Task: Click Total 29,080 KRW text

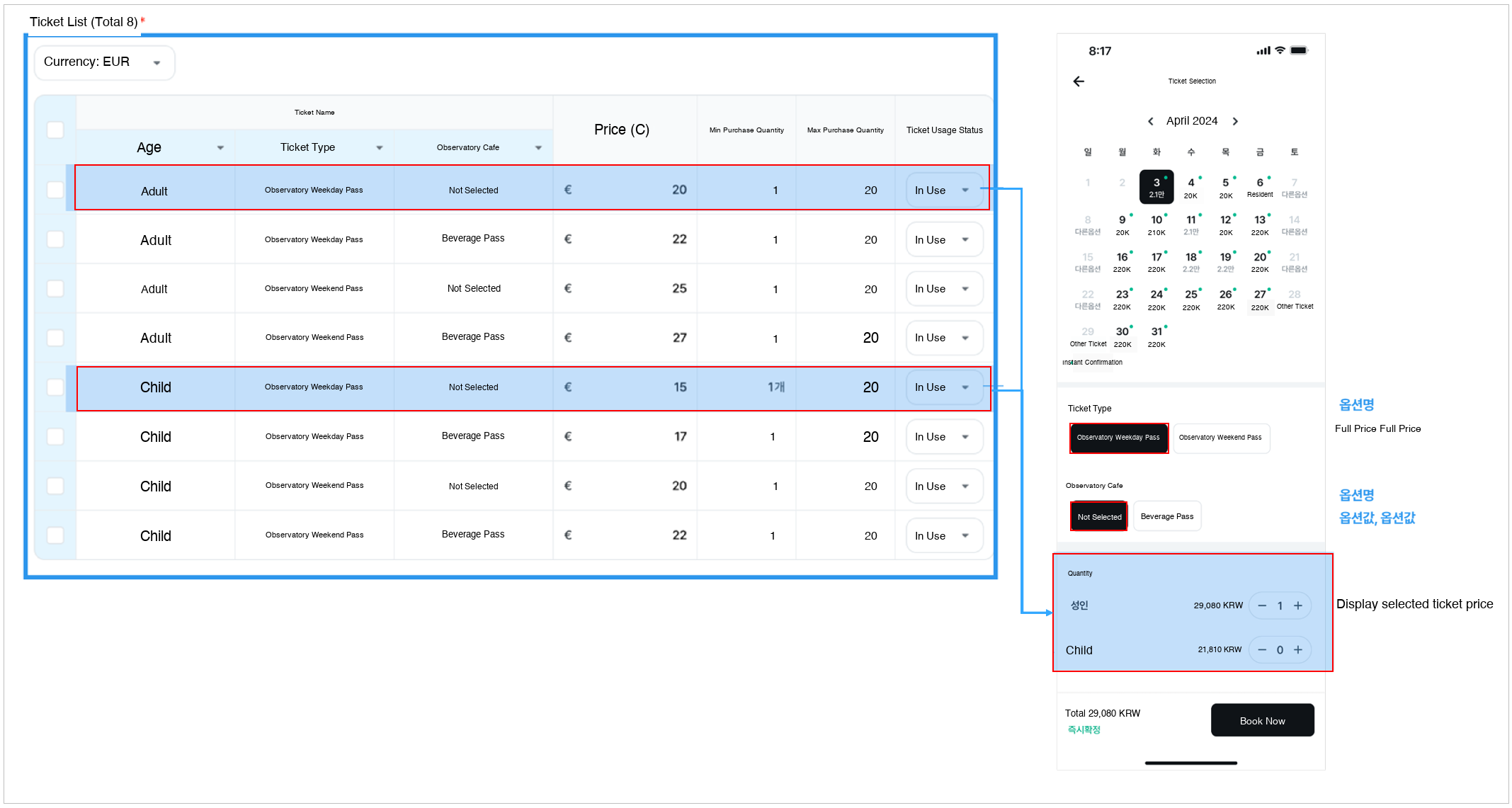Action: point(1103,713)
